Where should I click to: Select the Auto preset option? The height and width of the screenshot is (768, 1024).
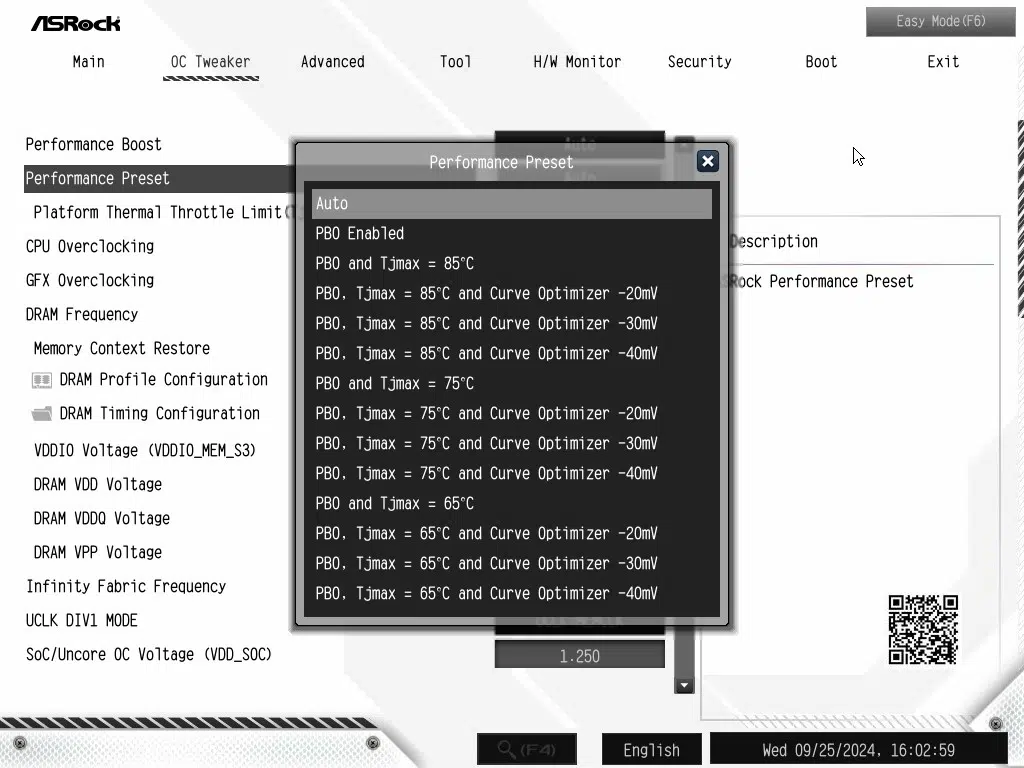[511, 204]
